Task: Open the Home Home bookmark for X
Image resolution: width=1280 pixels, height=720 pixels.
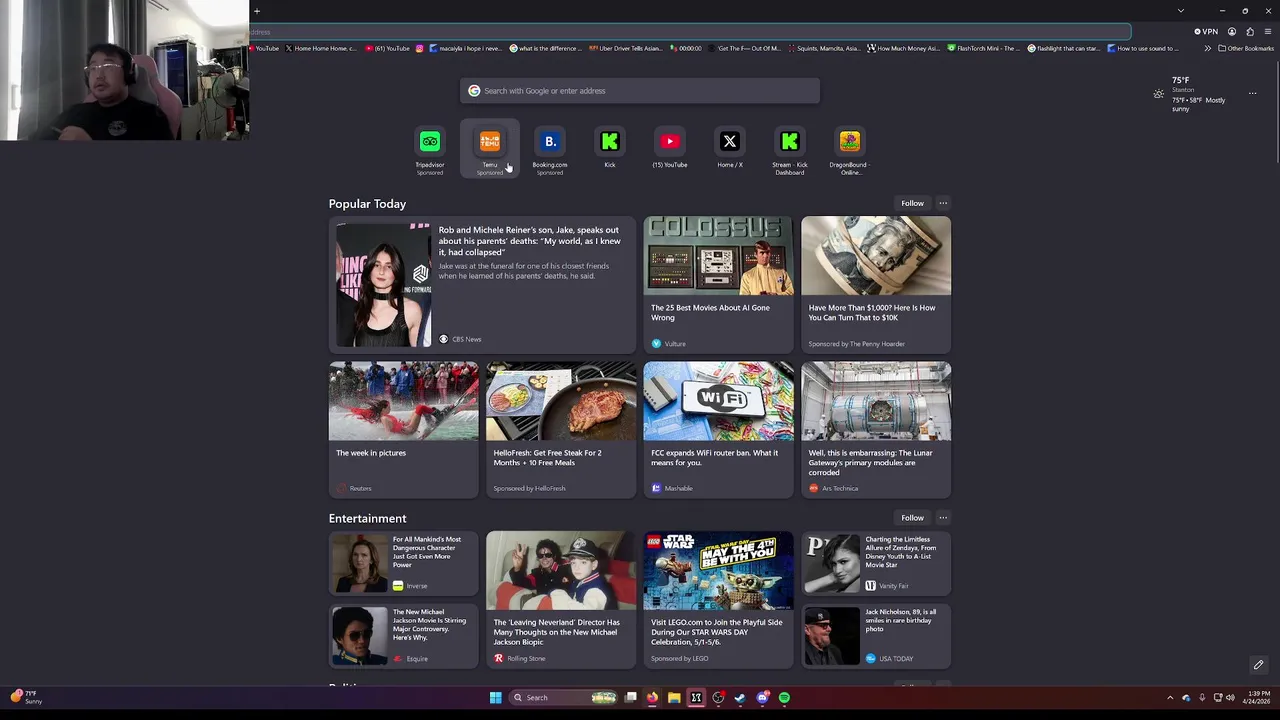Action: tap(320, 48)
